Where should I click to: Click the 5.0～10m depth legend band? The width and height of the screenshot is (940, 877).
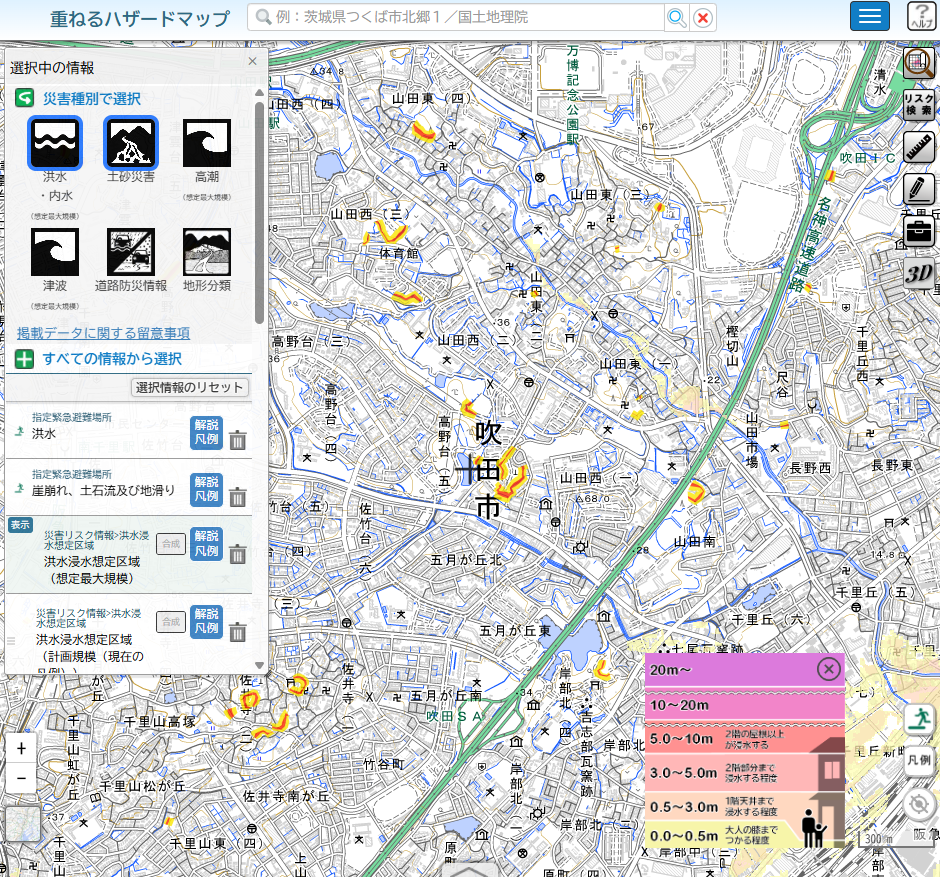pos(745,739)
